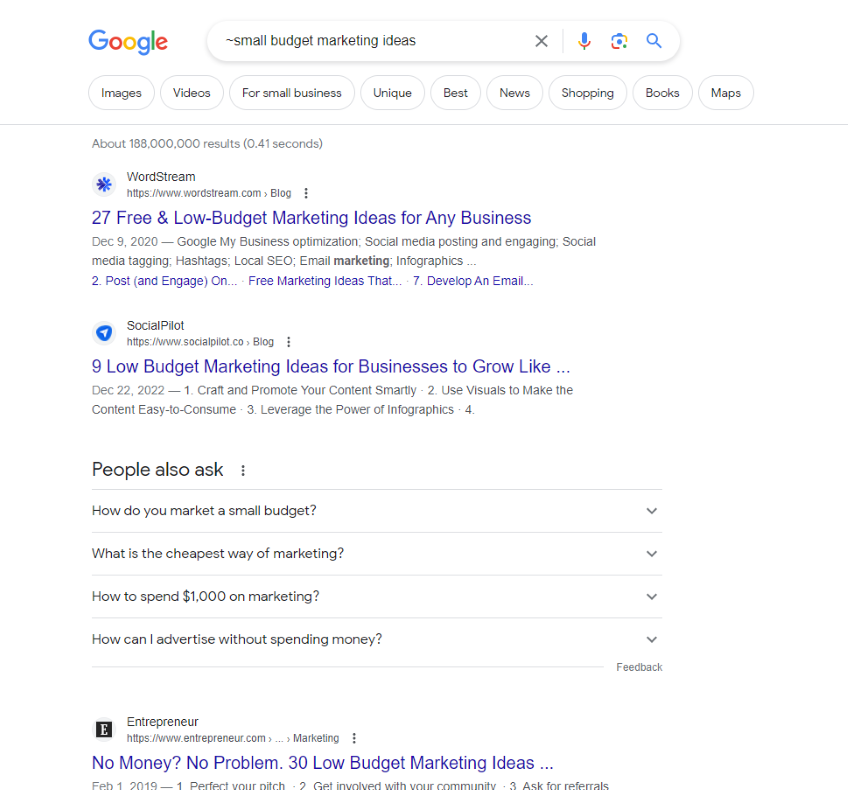Open People also ask options menu

click(x=243, y=470)
